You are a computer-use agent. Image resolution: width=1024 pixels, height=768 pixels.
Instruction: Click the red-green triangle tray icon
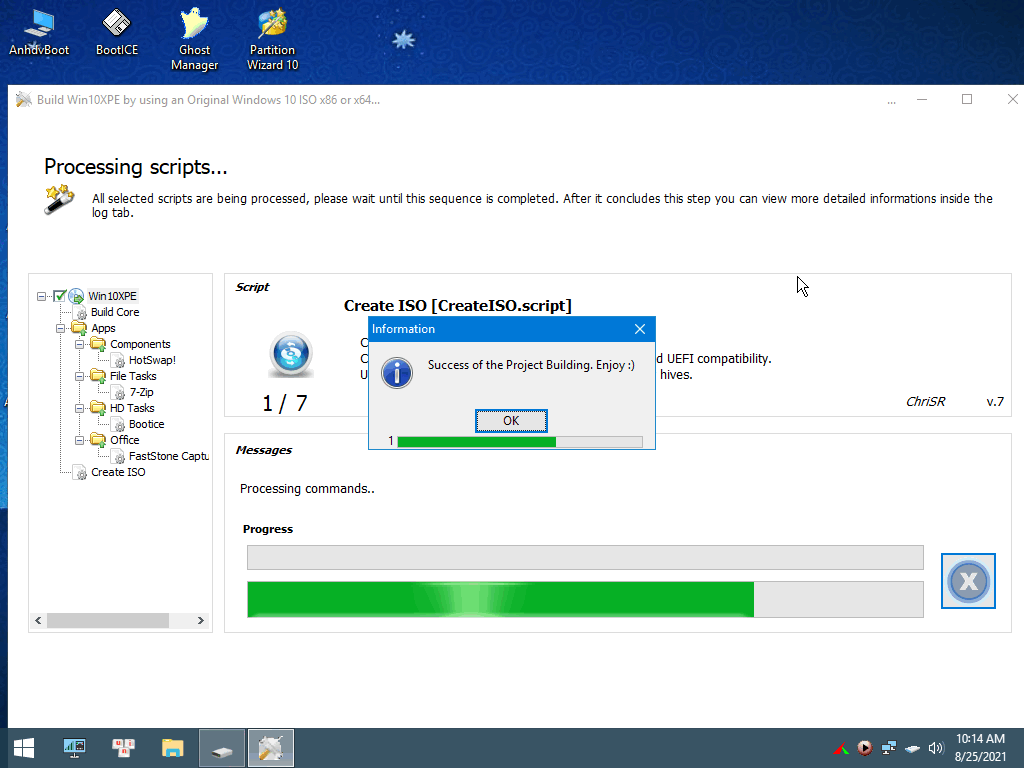point(842,748)
